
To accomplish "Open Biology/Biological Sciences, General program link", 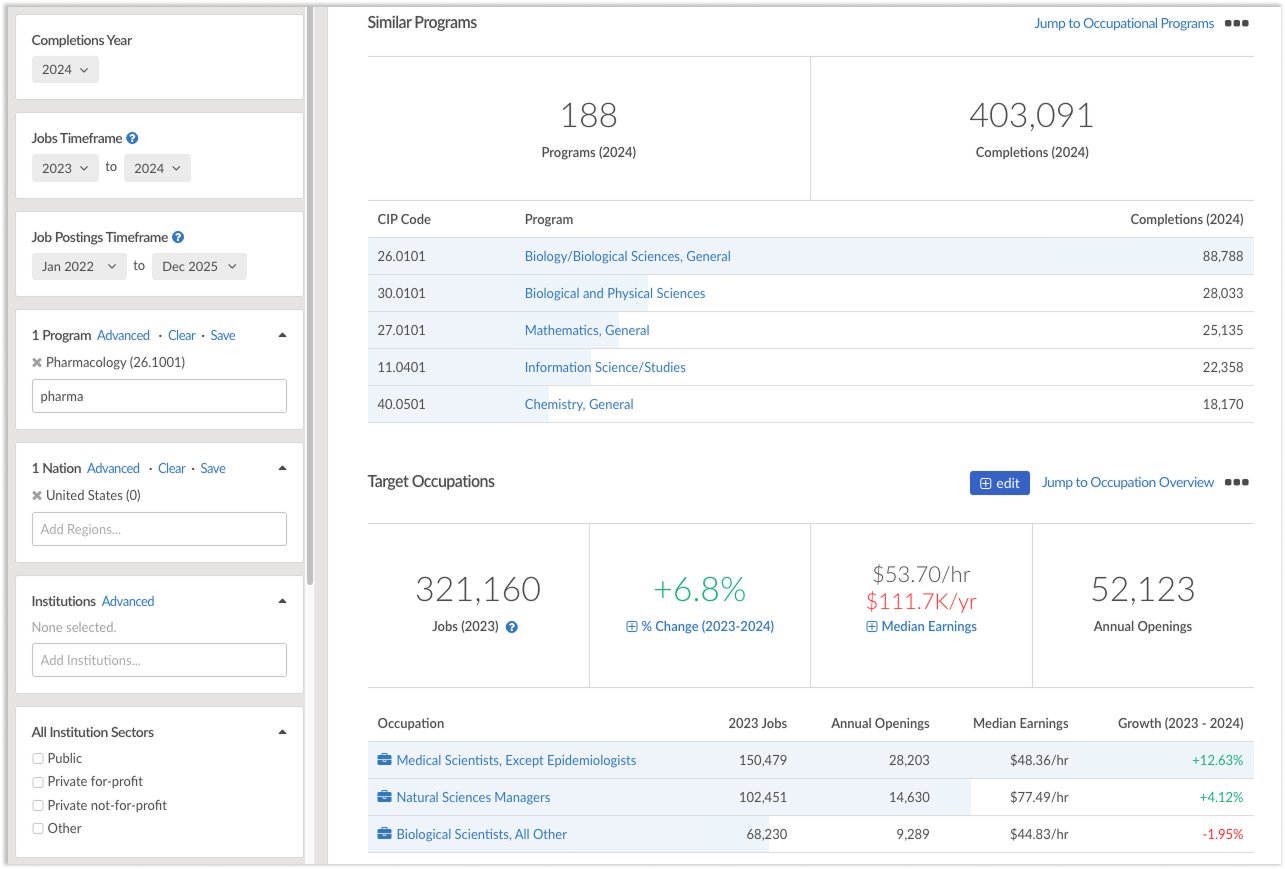I will pos(627,256).
